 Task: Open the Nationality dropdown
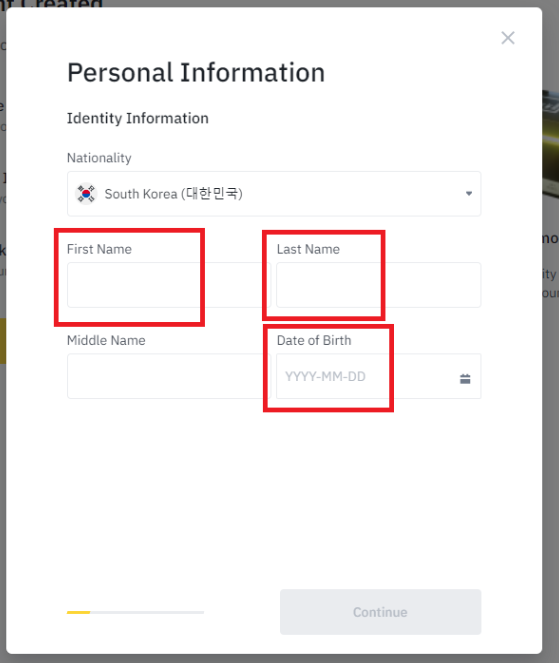(x=274, y=194)
